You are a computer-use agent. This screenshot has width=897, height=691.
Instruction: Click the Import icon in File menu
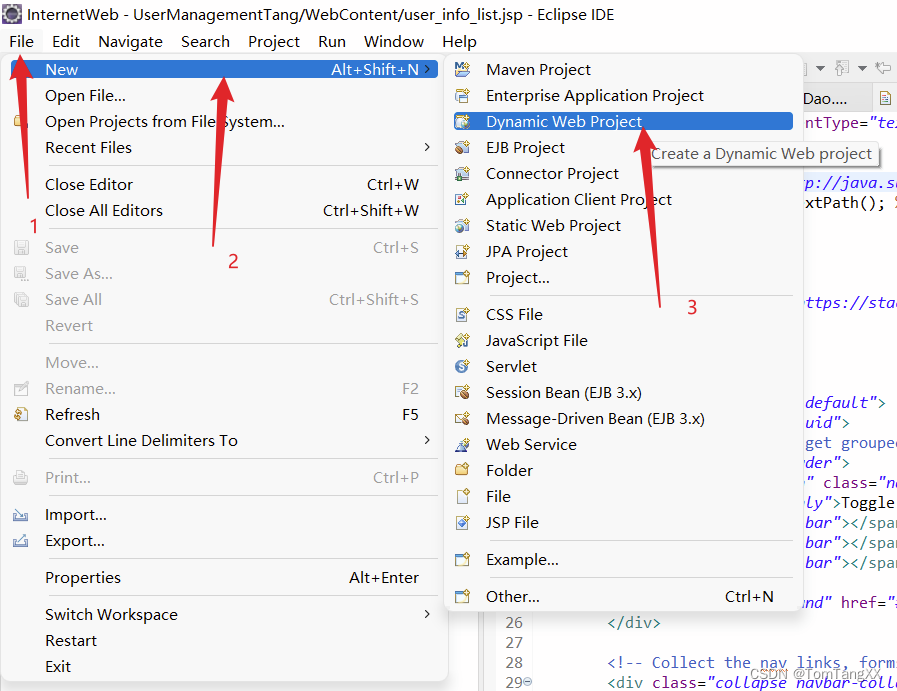pos(21,515)
